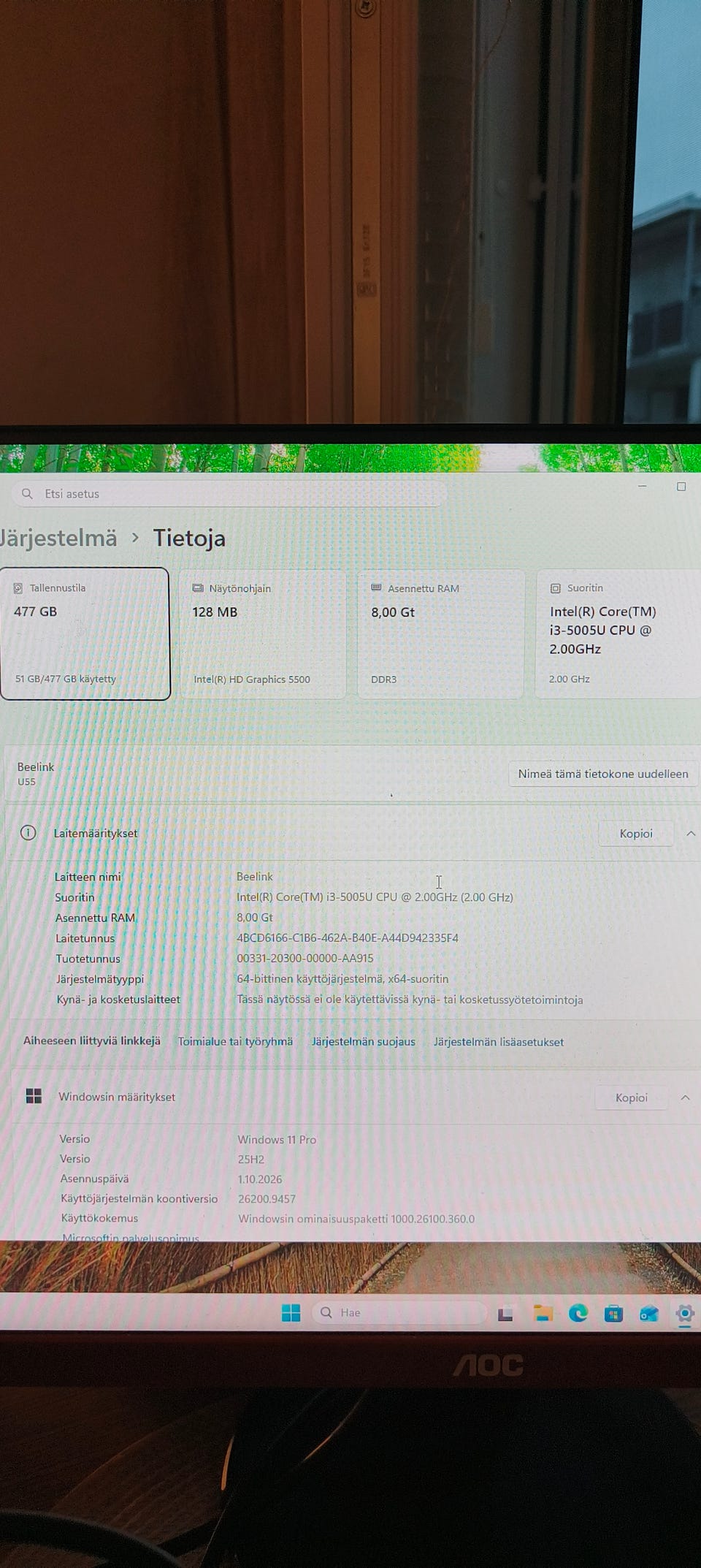Minimize the Settings window
701x1568 pixels.
643,487
